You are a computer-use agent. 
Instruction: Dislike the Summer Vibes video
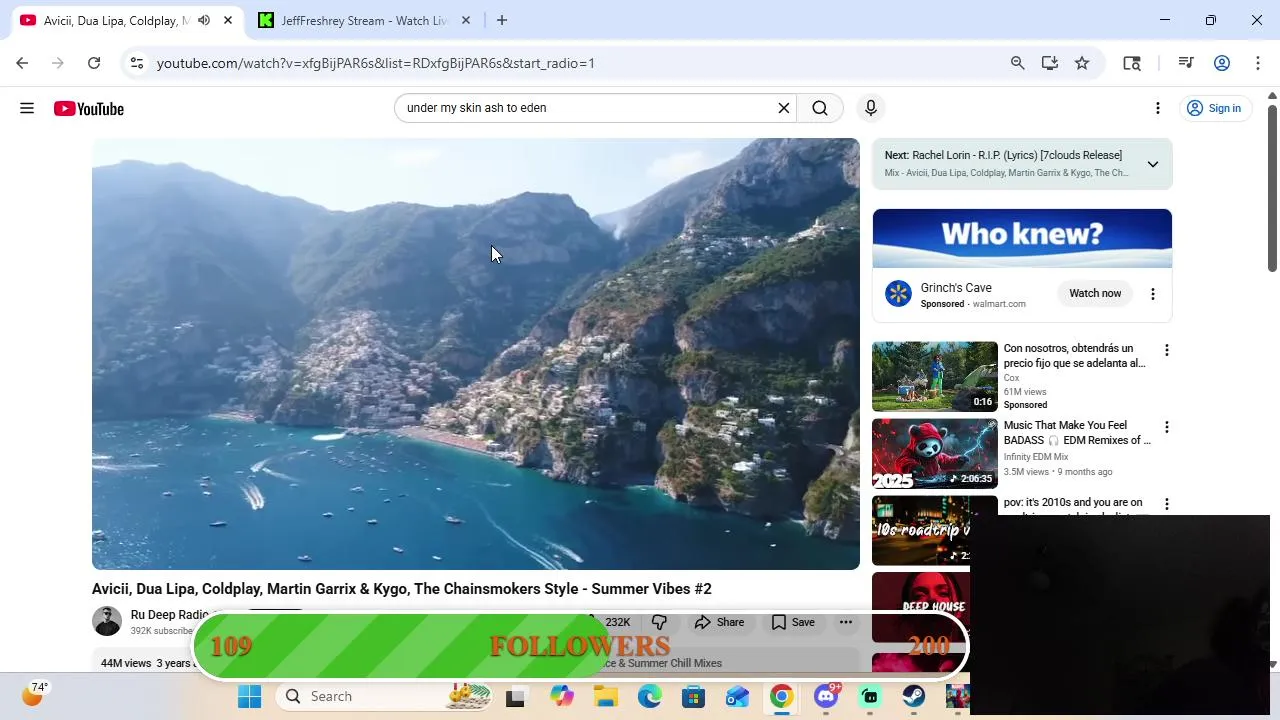pos(659,622)
